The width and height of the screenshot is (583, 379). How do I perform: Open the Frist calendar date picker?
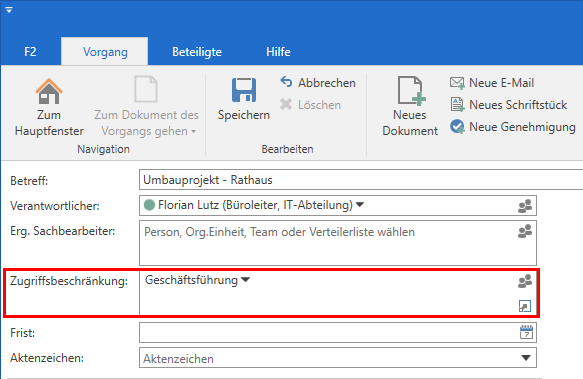click(526, 333)
